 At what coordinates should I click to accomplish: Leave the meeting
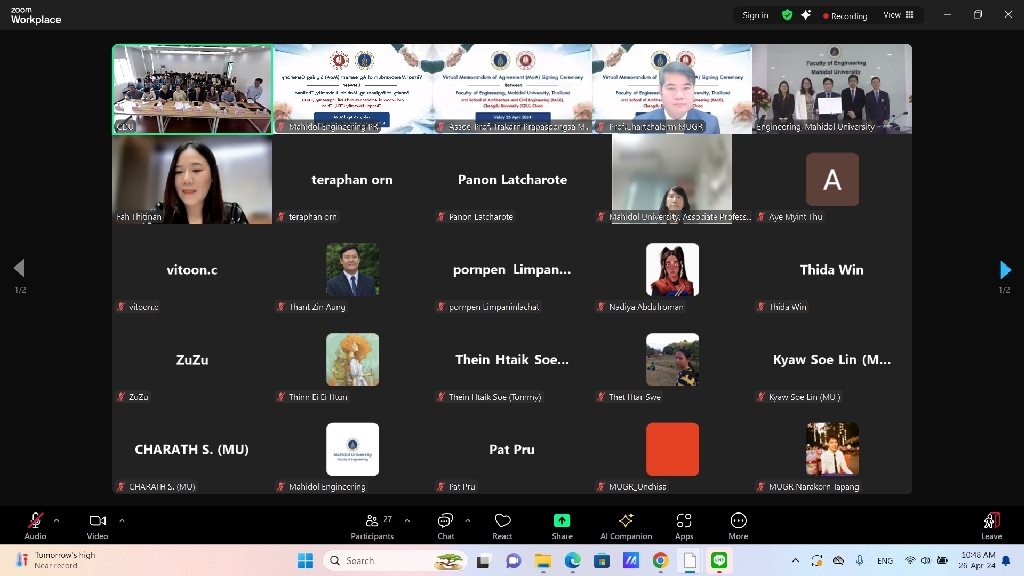click(991, 524)
